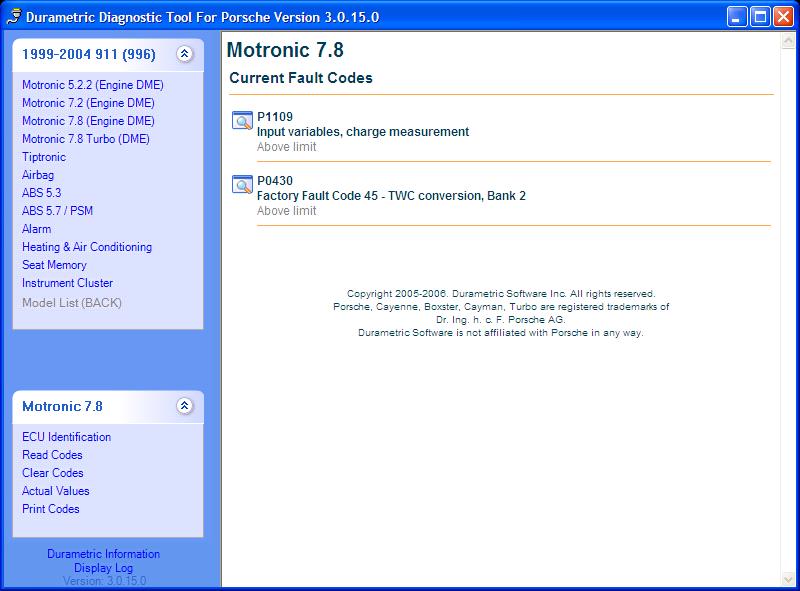The image size is (800, 591).
Task: Open the P0430 fault code details icon
Action: pos(242,184)
